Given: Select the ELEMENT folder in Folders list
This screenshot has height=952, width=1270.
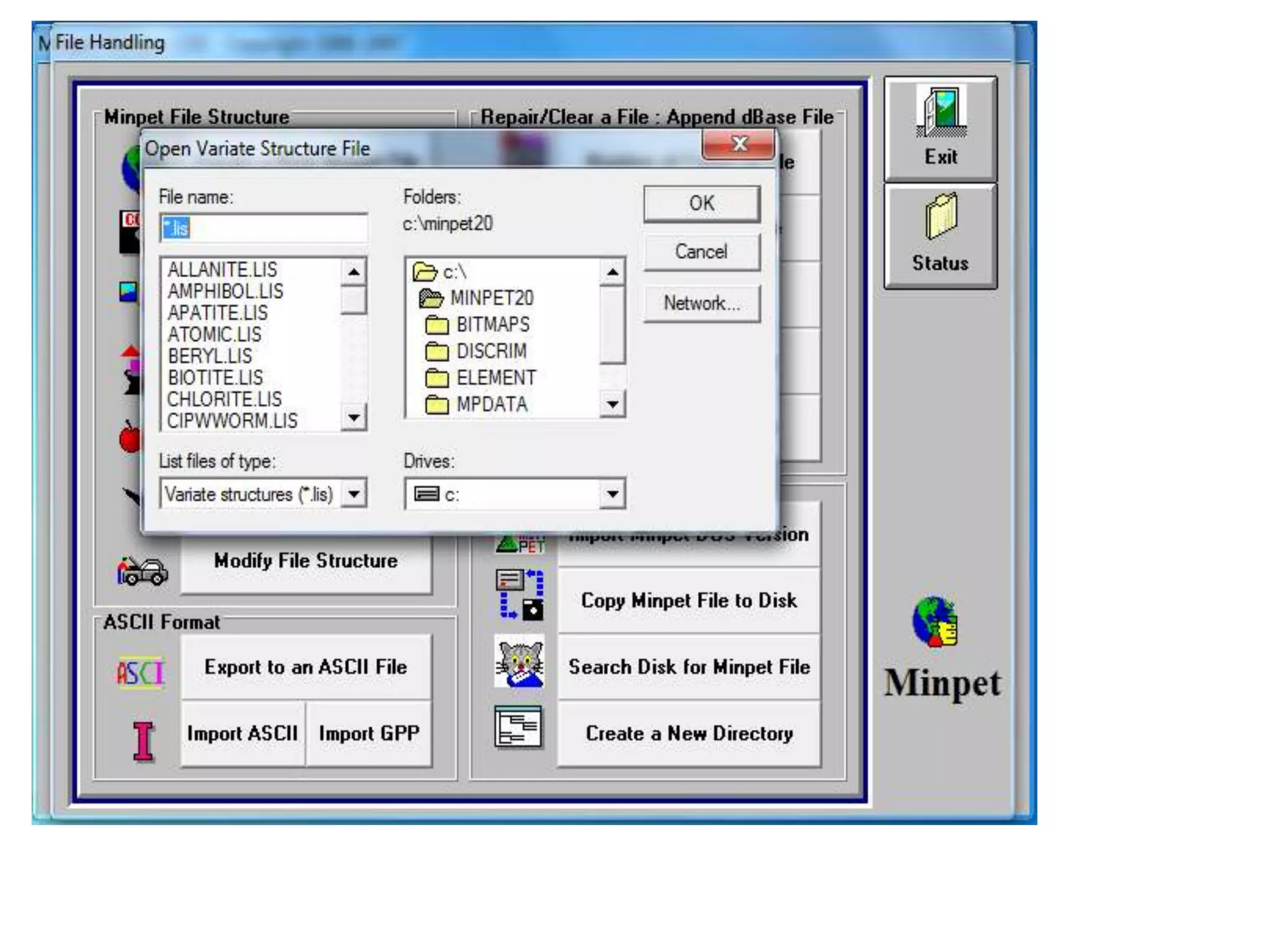Looking at the screenshot, I should click(495, 377).
